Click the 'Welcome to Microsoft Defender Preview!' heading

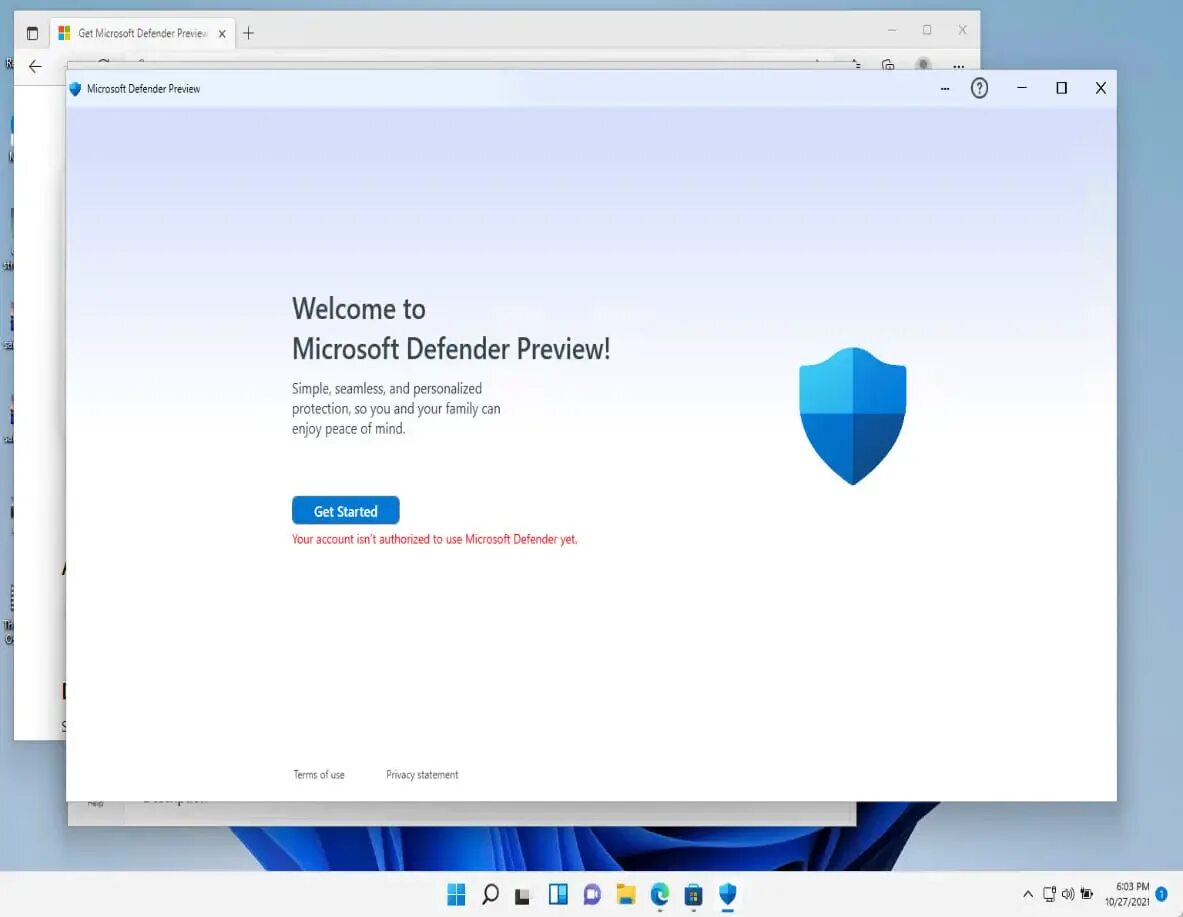(451, 329)
